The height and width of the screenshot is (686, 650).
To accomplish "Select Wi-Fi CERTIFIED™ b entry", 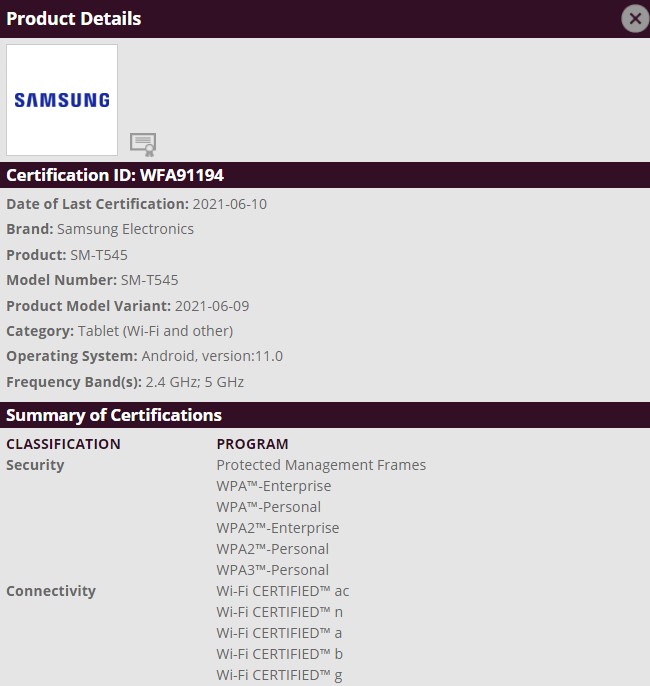I will coord(280,654).
